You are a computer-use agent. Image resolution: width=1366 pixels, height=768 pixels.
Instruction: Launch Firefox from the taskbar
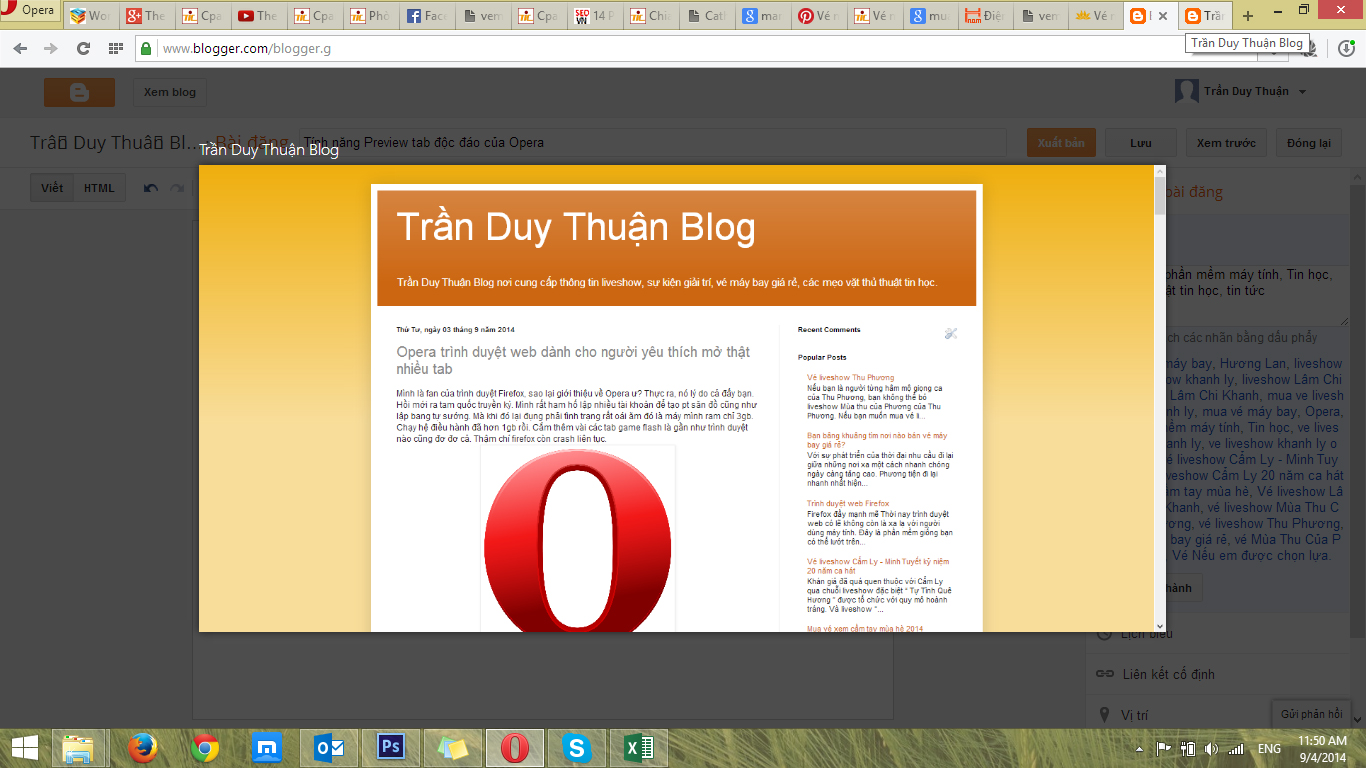point(142,747)
